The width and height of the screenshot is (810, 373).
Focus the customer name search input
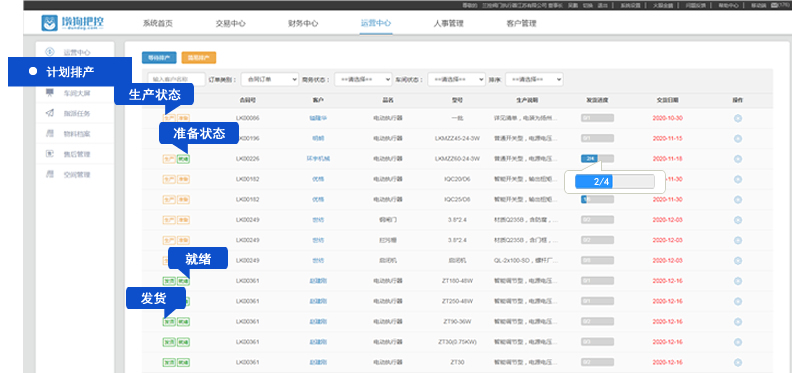[x=176, y=80]
